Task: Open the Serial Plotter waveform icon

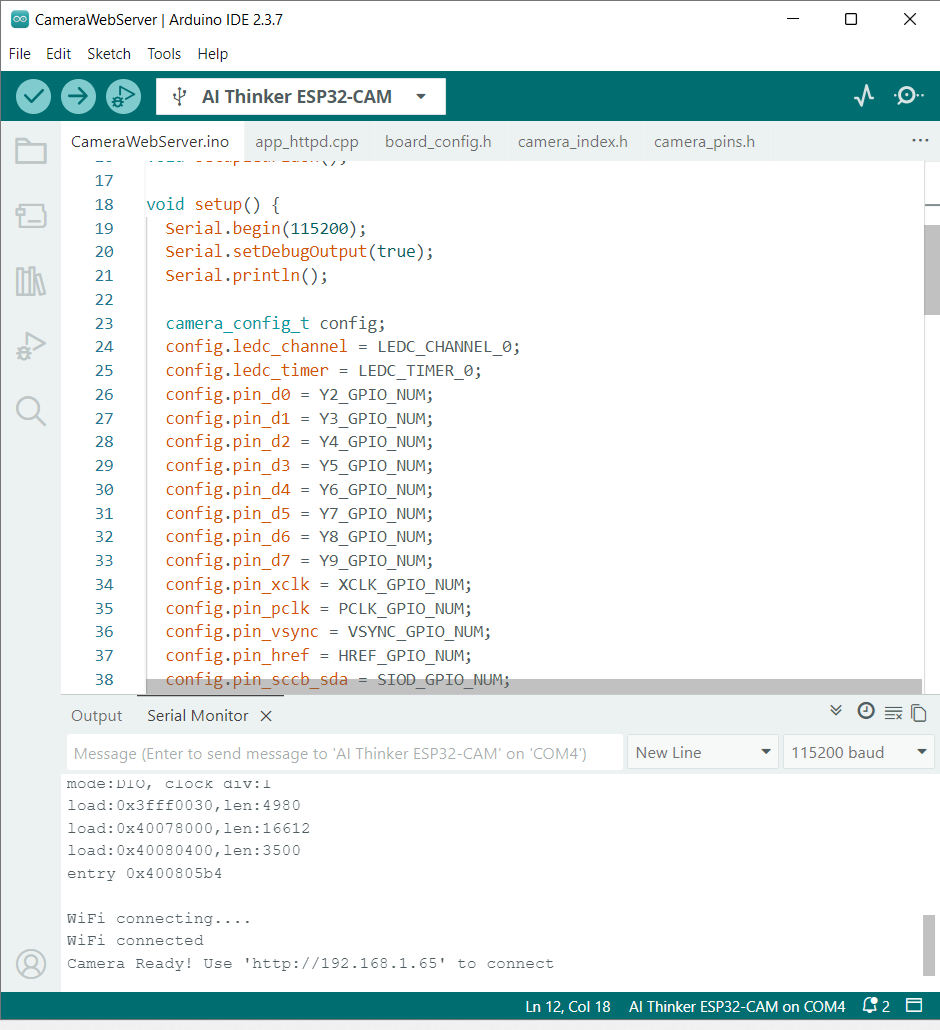Action: [864, 96]
